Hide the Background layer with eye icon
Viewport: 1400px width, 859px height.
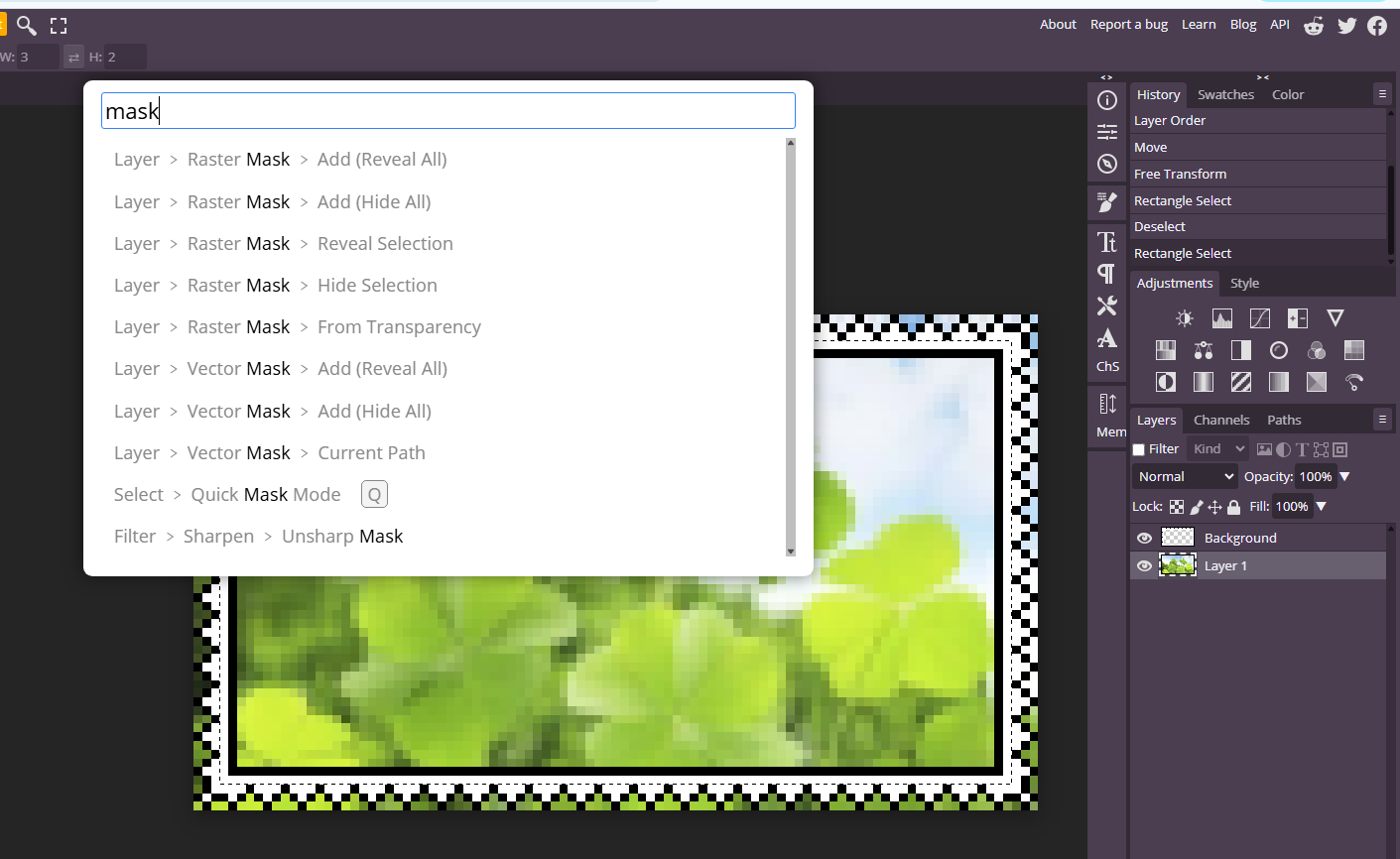(x=1144, y=538)
